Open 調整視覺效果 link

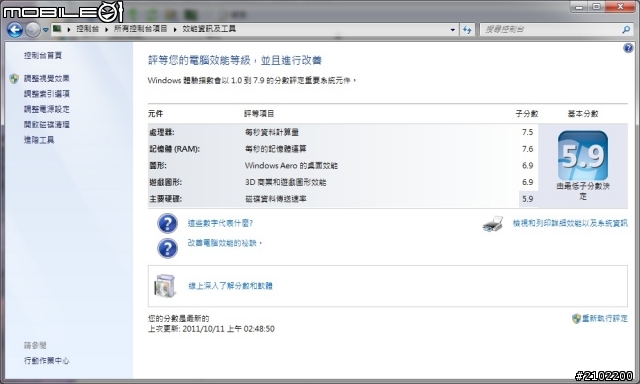pyautogui.click(x=47, y=78)
